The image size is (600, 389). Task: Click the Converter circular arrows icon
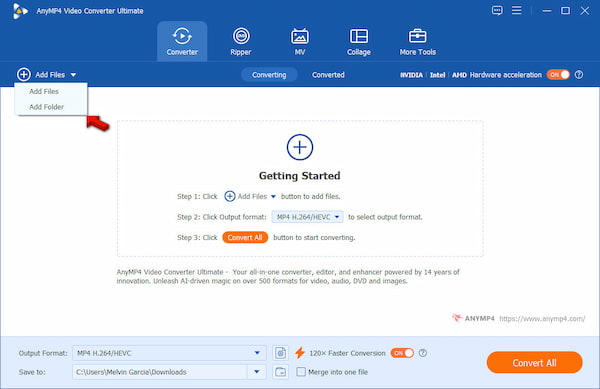click(x=182, y=36)
